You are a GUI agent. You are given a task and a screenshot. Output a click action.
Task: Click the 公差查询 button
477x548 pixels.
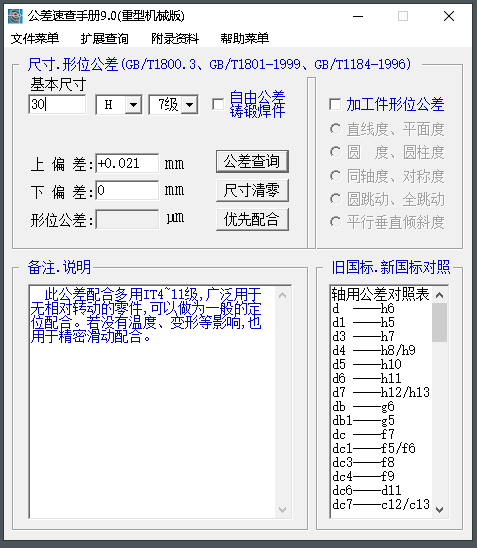pos(252,161)
